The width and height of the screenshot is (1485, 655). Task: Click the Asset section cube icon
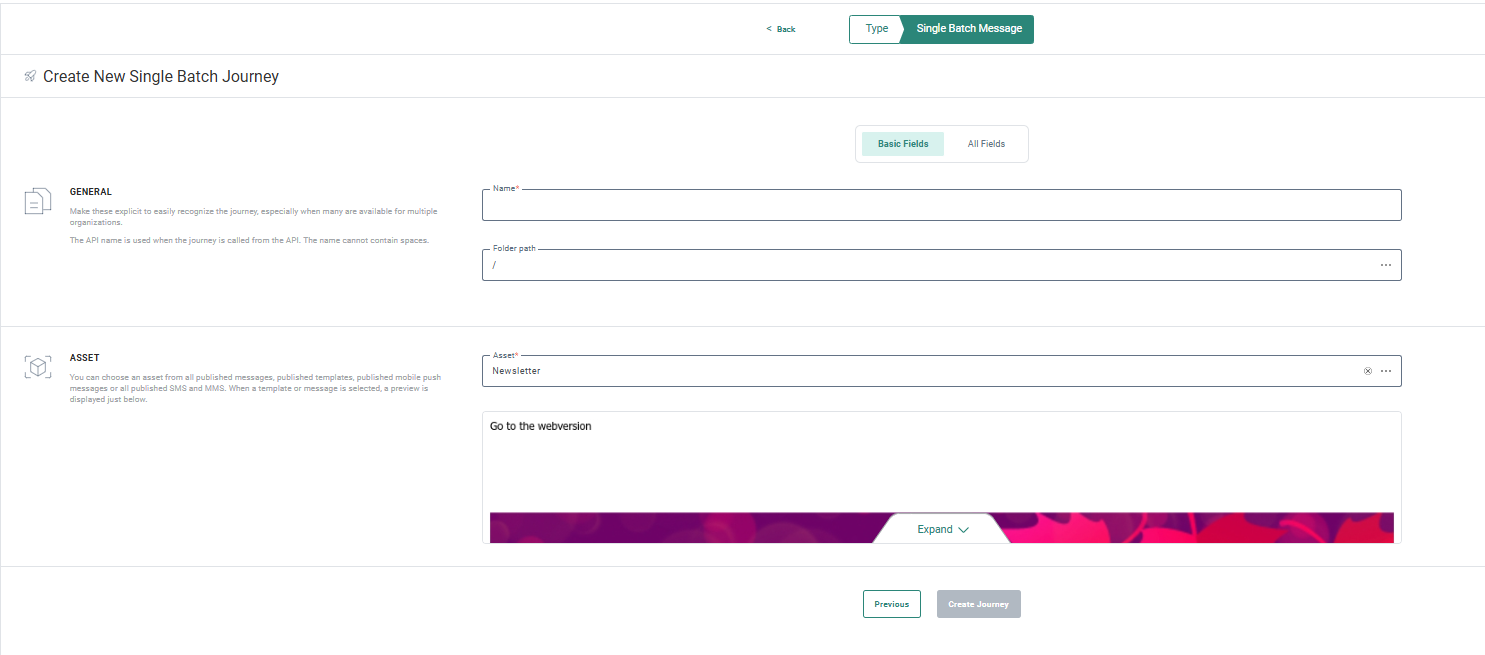pos(38,367)
